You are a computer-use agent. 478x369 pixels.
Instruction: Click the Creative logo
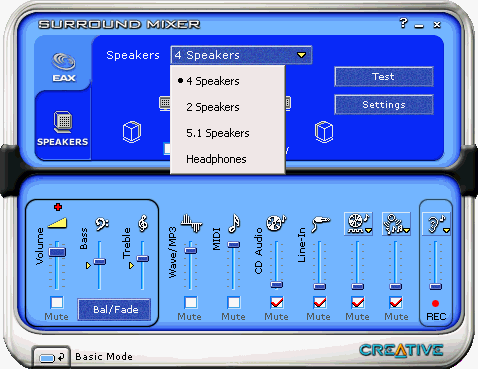[401, 351]
